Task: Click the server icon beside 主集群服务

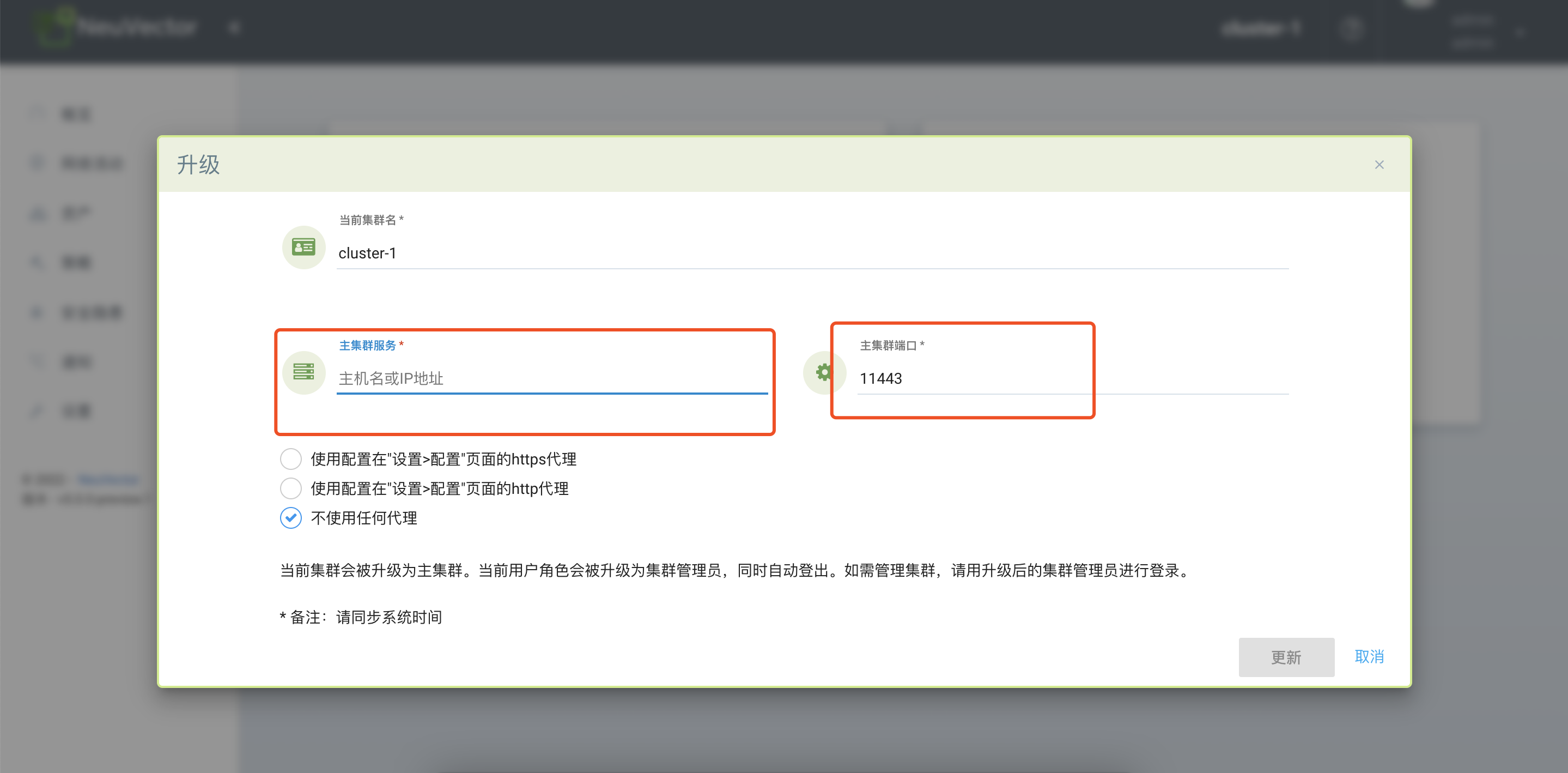Action: coord(303,372)
